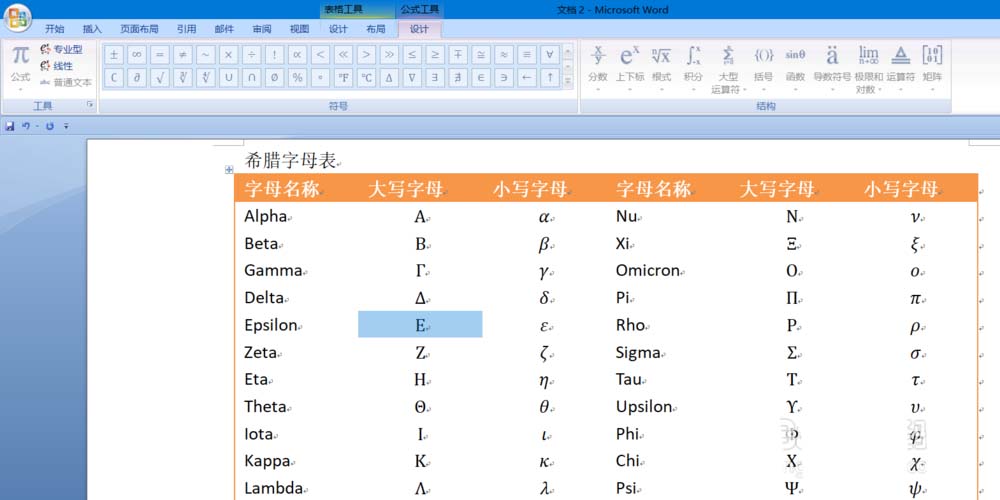Expand the 根式 radical structures
1000x500 pixels.
(x=661, y=69)
